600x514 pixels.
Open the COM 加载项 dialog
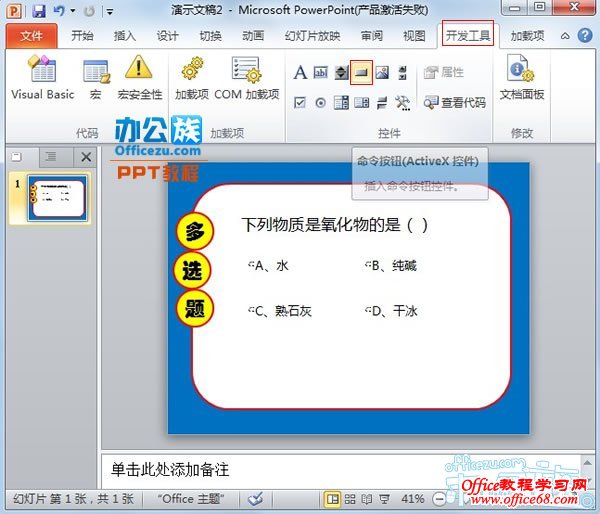[246, 78]
